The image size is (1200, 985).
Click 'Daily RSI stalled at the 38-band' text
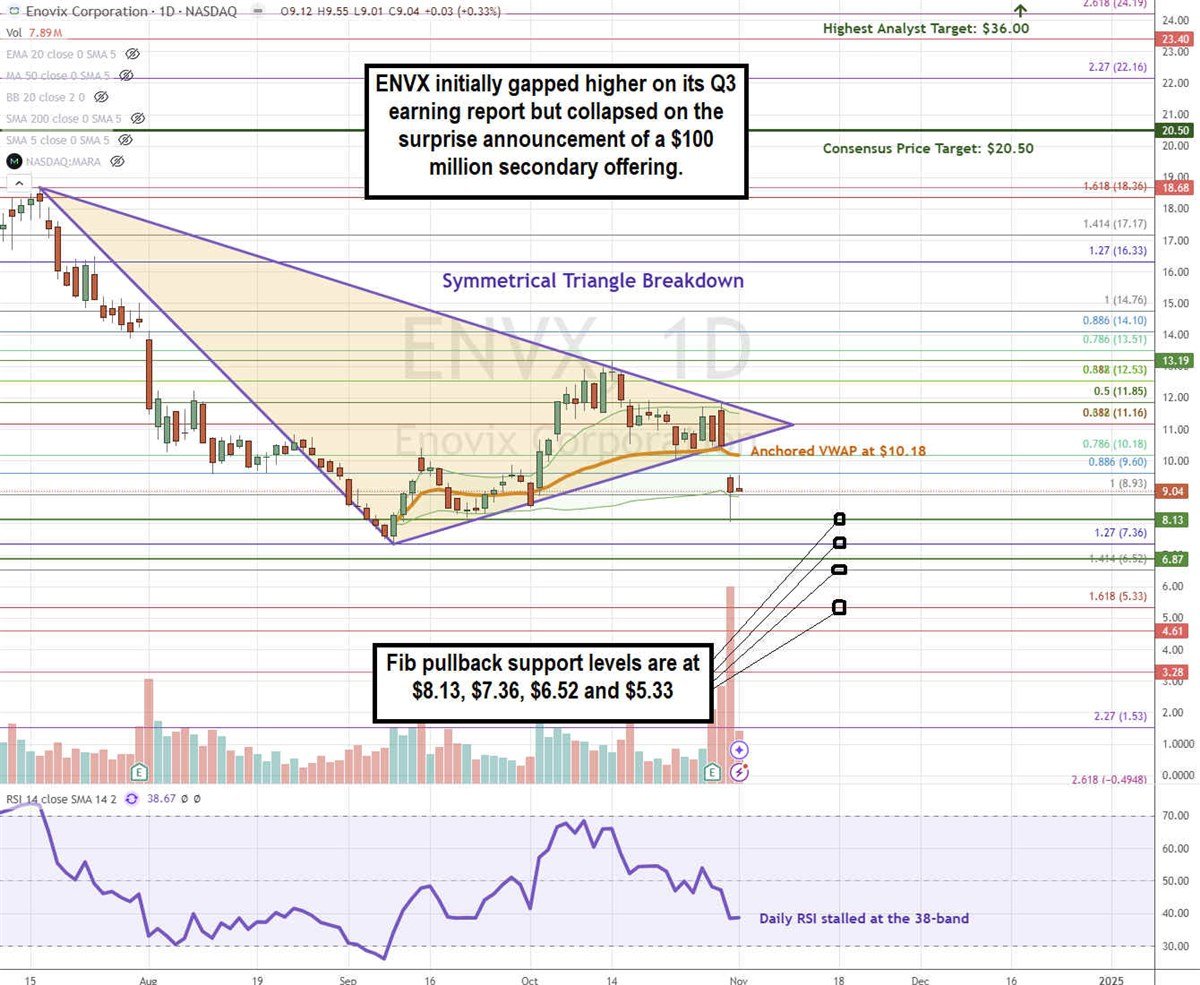864,918
